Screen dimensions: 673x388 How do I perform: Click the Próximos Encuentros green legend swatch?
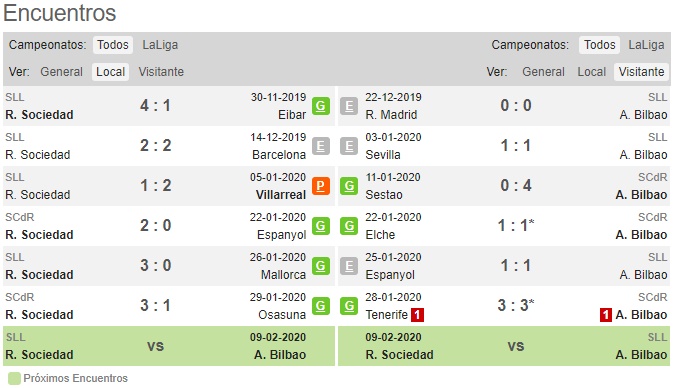click(x=14, y=379)
